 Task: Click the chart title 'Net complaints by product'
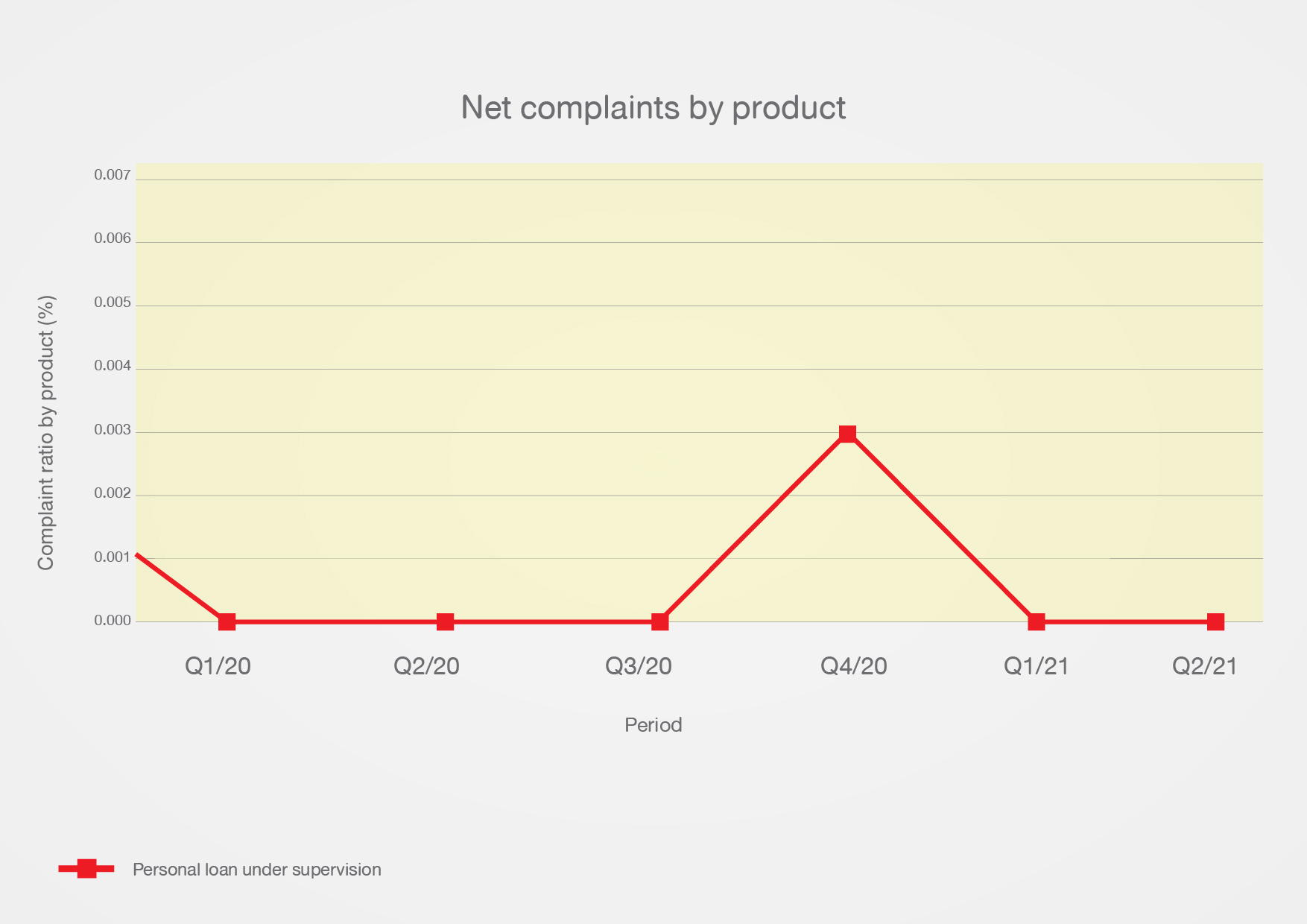pos(653,108)
